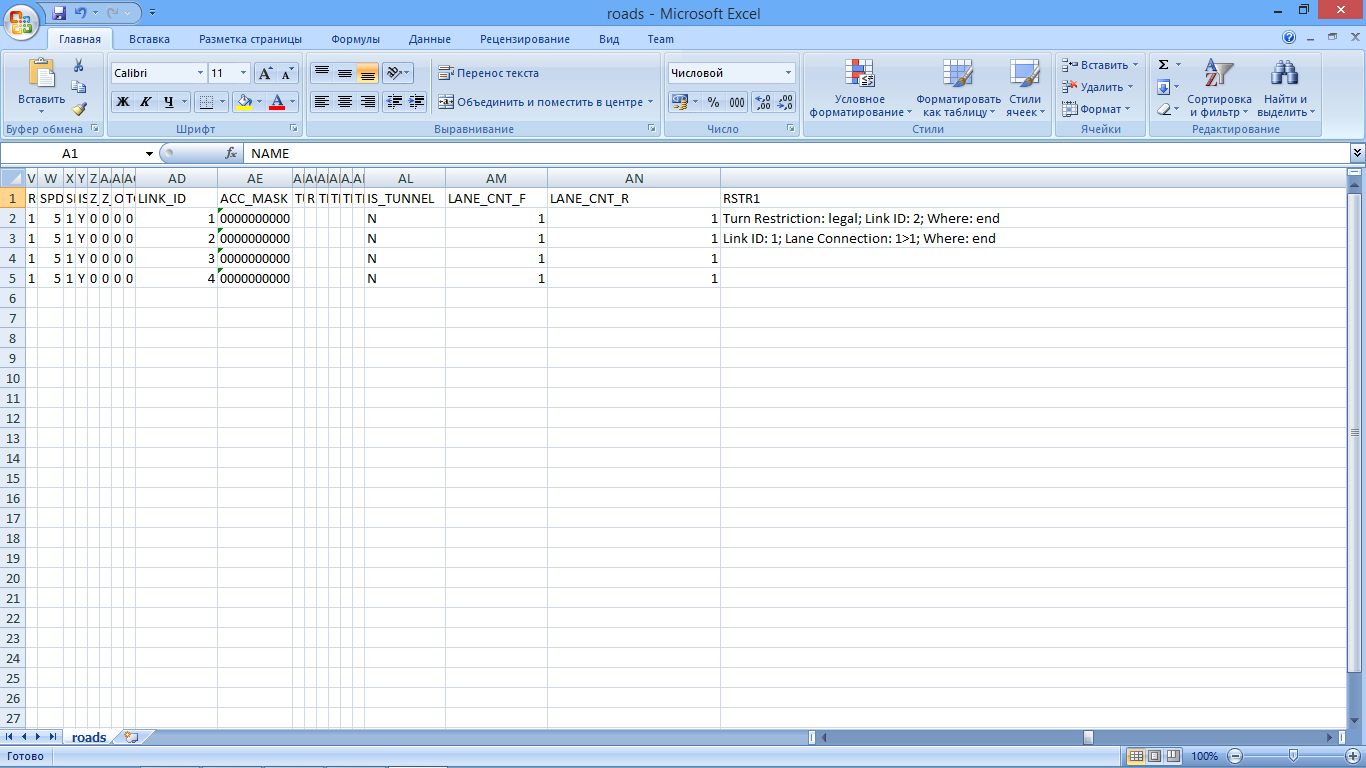The width and height of the screenshot is (1366, 768).
Task: Center-align text horizontally in the cell
Action: tap(344, 102)
